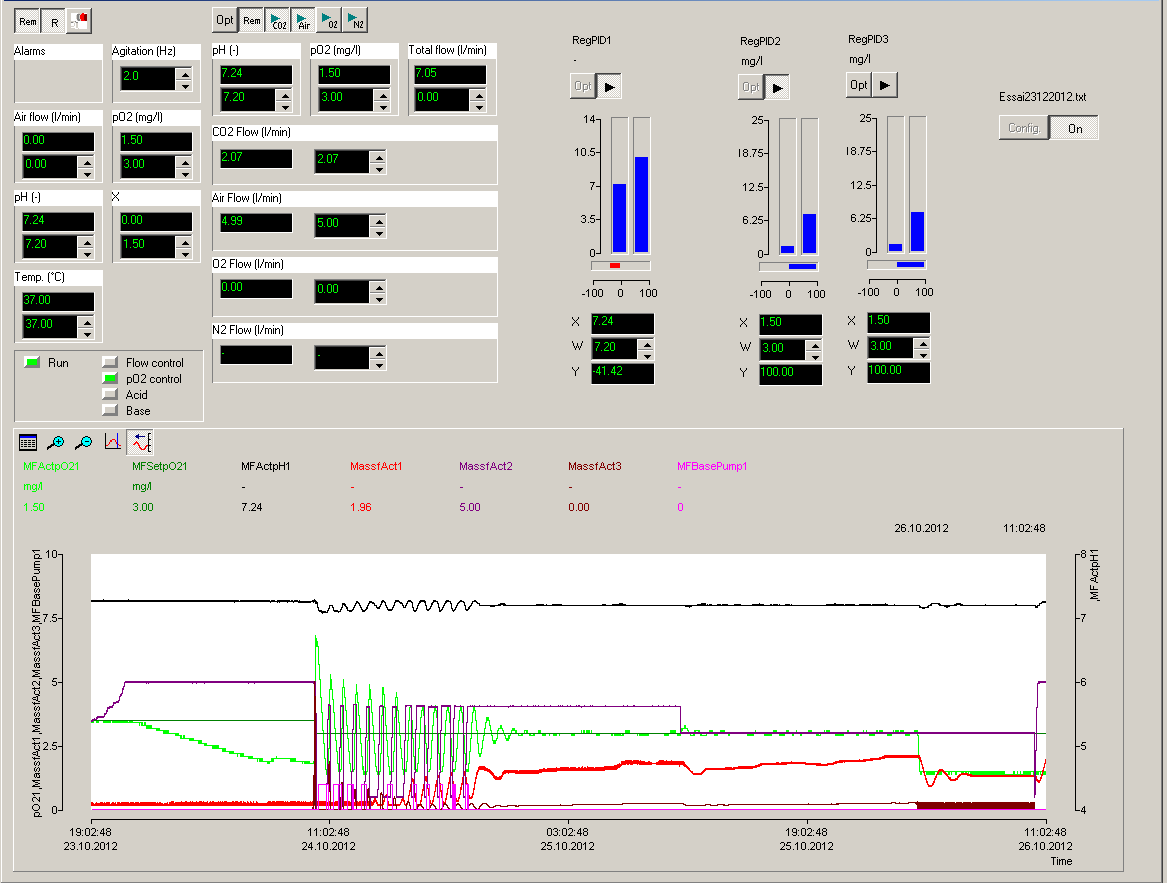Select the MFActpO21 legend label
The image size is (1167, 883).
pyautogui.click(x=51, y=466)
